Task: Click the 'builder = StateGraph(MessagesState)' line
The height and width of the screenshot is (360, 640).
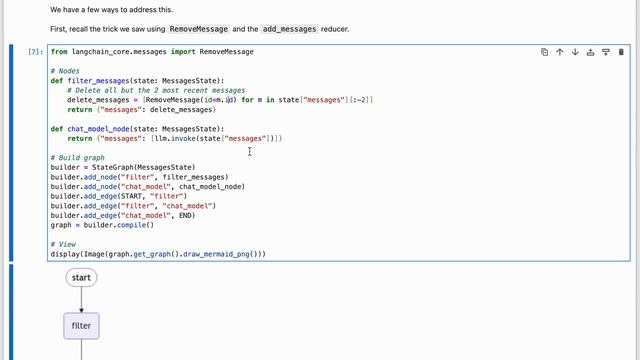Action: tap(123, 167)
